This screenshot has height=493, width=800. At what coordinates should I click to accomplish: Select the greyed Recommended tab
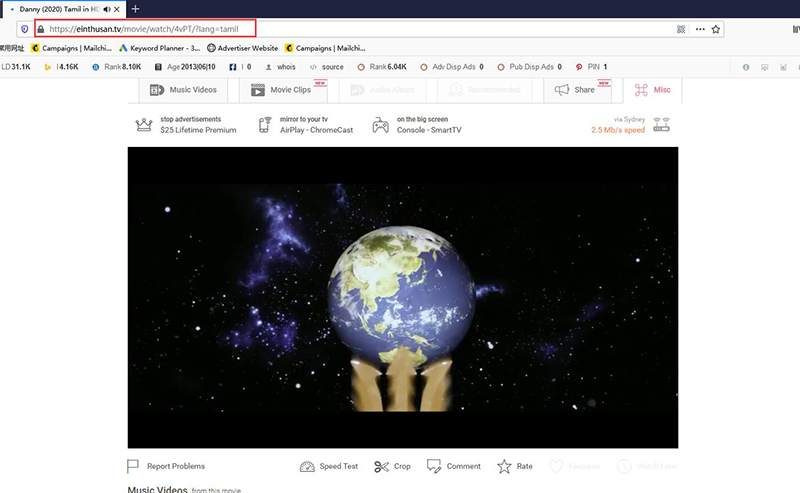[485, 90]
